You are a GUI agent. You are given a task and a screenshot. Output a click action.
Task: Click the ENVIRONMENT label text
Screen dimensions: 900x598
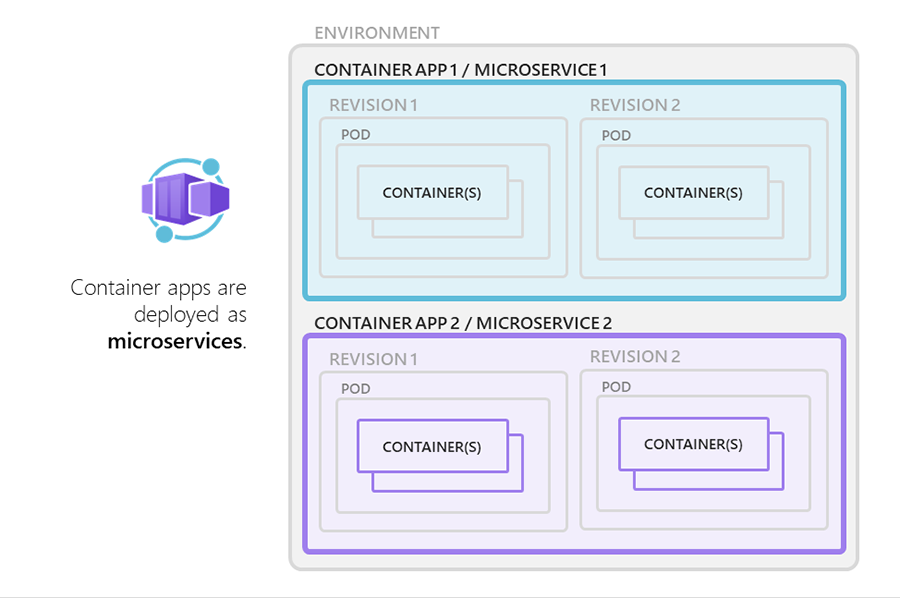(377, 33)
